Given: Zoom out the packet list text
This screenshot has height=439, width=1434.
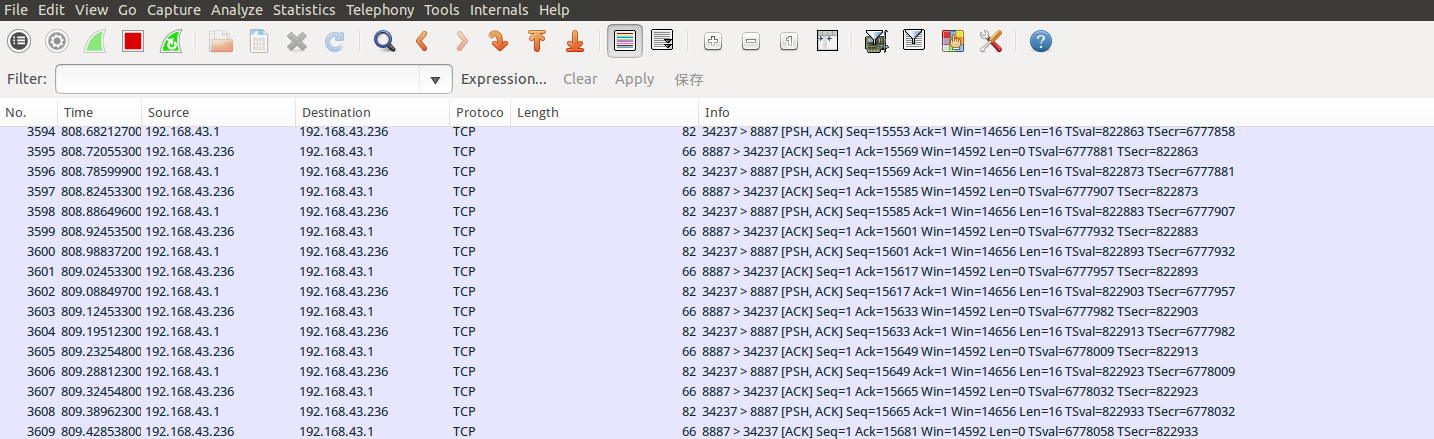Looking at the screenshot, I should pos(750,41).
